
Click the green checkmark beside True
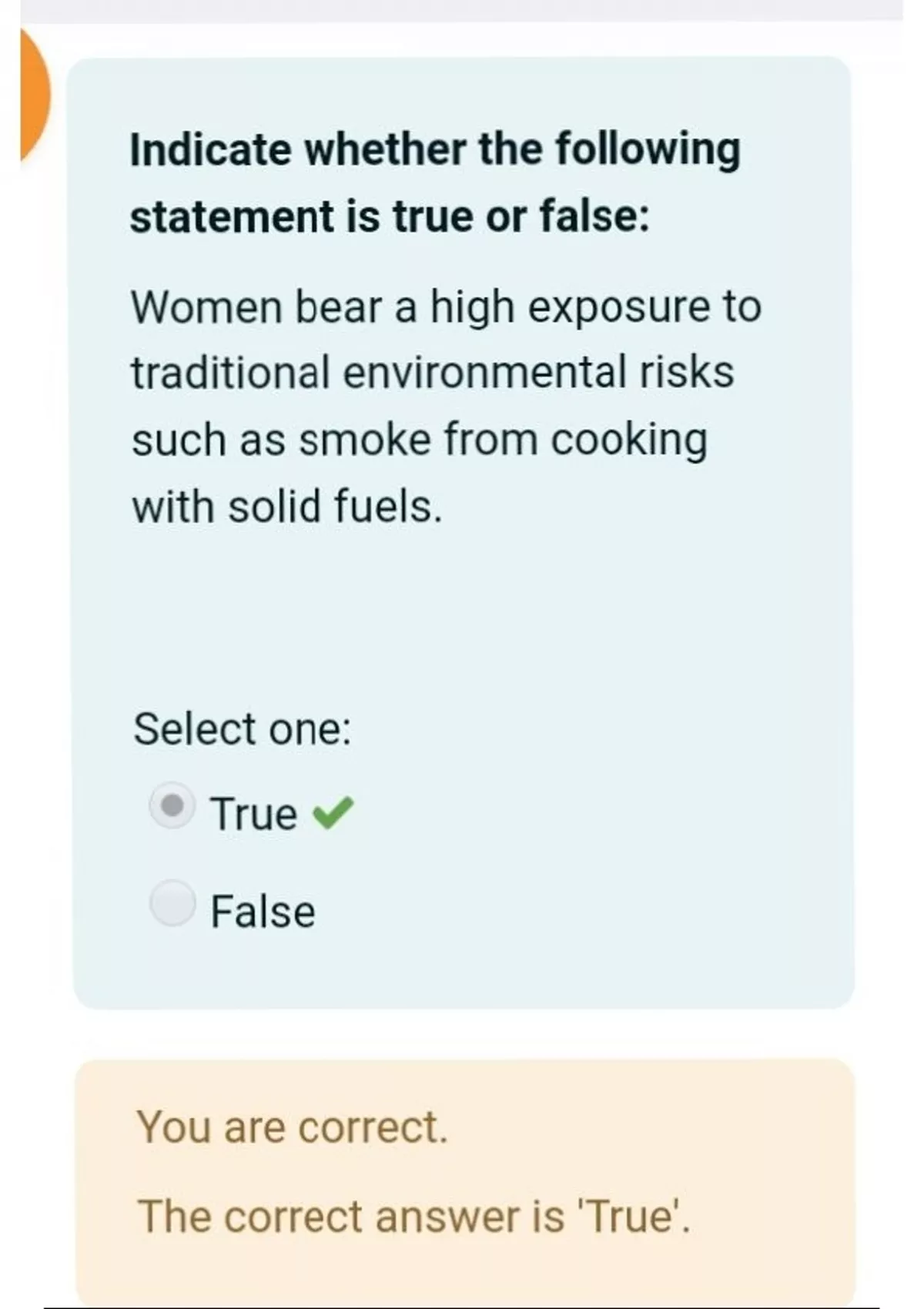point(333,813)
